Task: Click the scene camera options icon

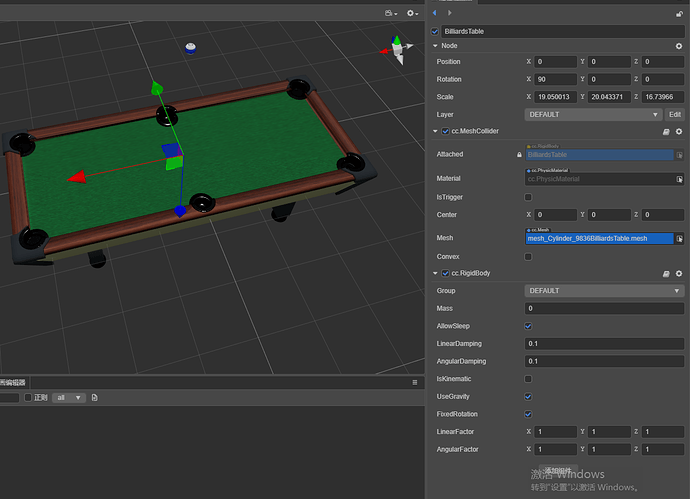Action: point(389,13)
